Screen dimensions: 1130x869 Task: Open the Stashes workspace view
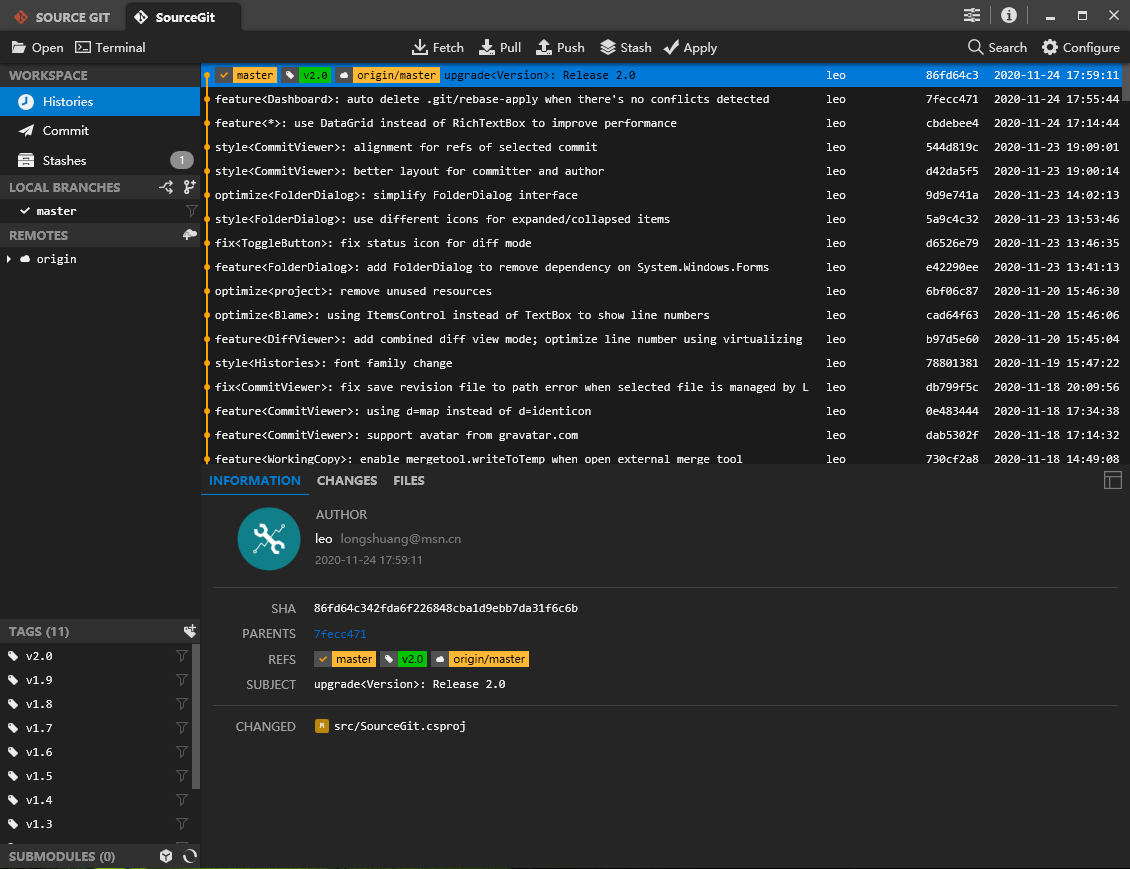(100, 160)
